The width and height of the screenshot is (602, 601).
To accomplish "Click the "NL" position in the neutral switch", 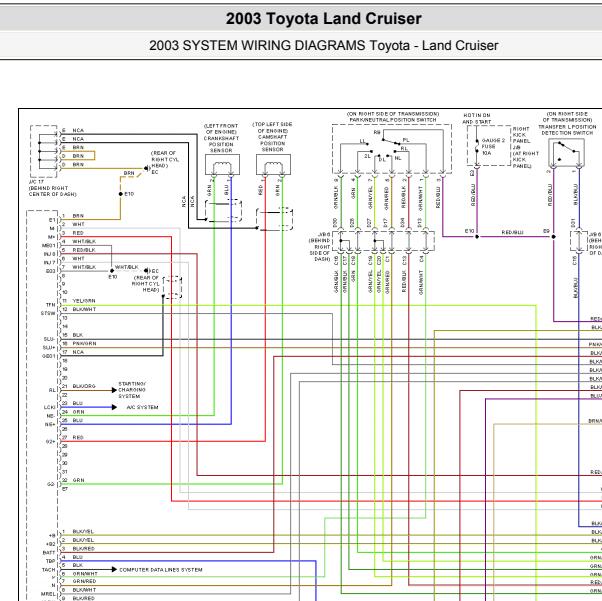I will [x=398, y=158].
